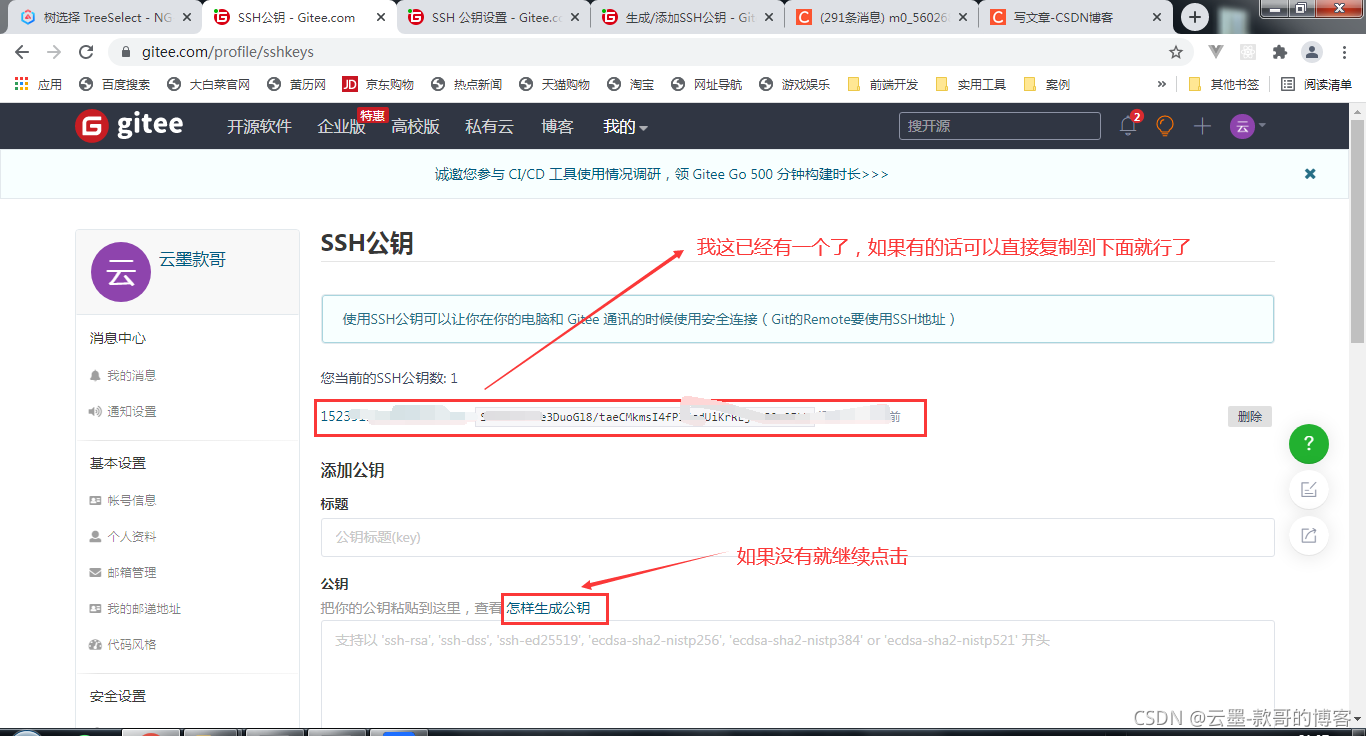Open Chrome profile avatar icon
Screen dimensions: 1366x736
(1311, 52)
